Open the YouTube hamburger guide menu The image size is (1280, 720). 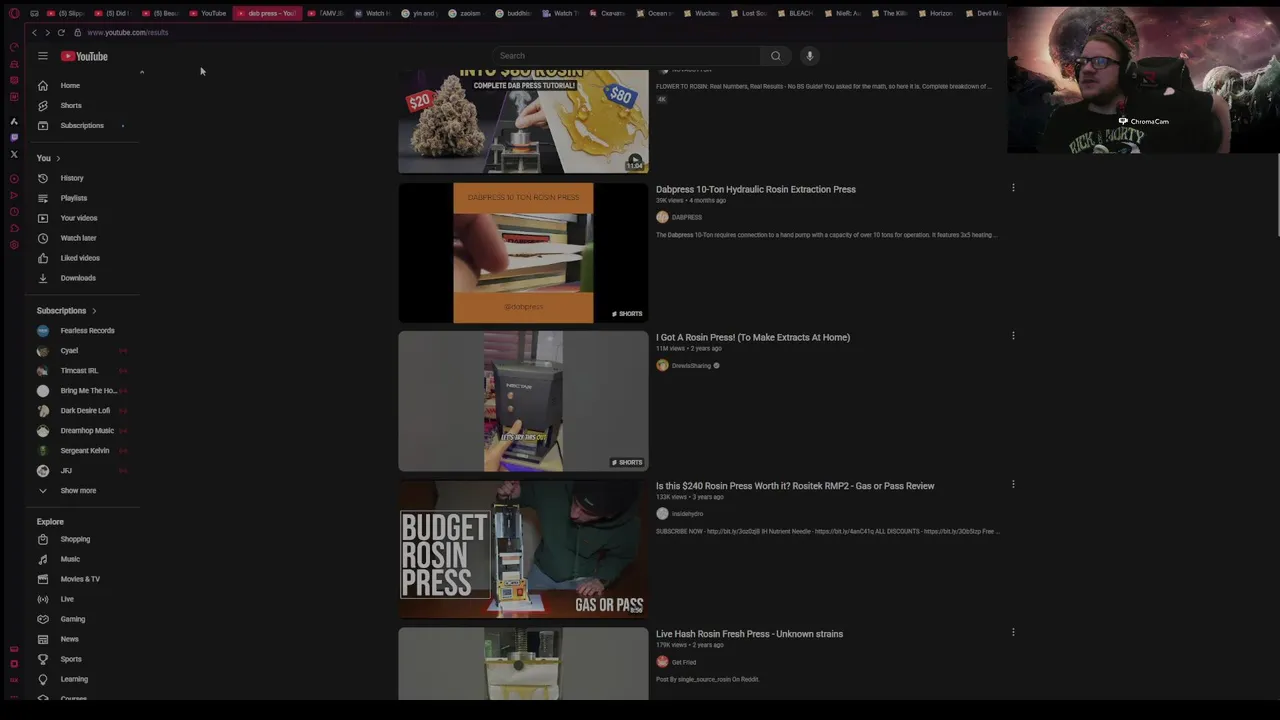(43, 56)
